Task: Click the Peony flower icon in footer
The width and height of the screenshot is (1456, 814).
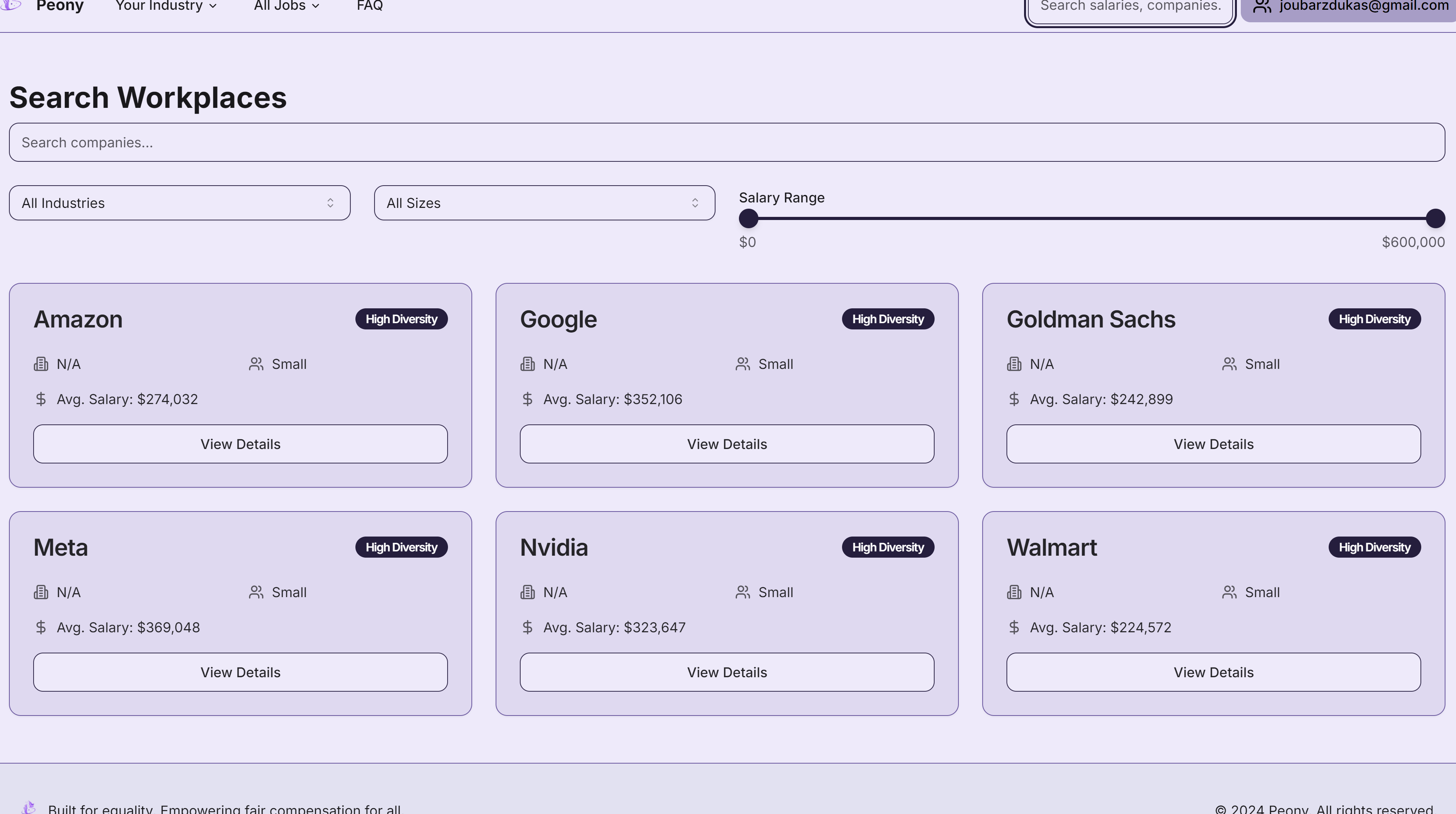Action: pos(29,807)
